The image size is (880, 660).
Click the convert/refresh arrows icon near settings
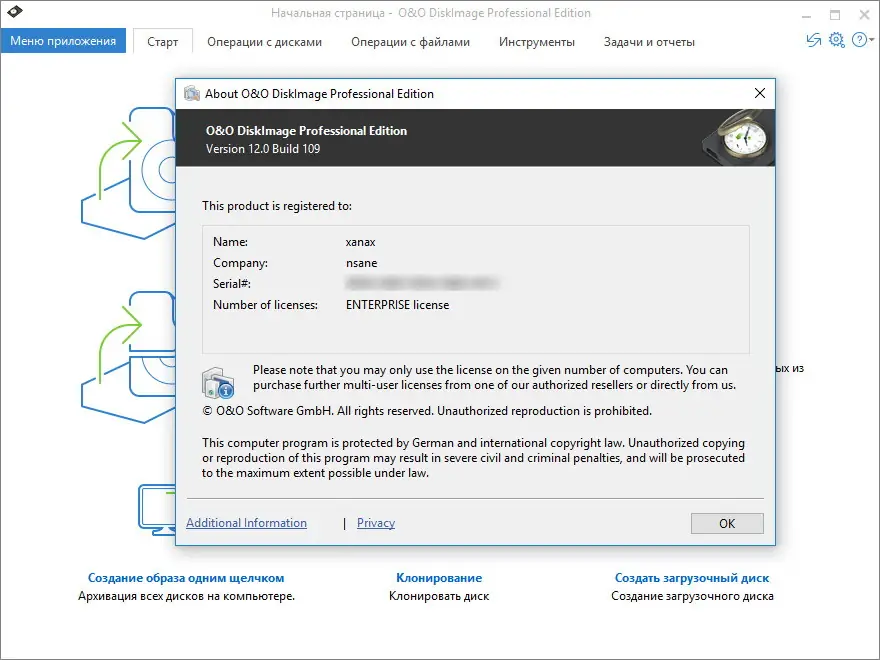tap(812, 40)
